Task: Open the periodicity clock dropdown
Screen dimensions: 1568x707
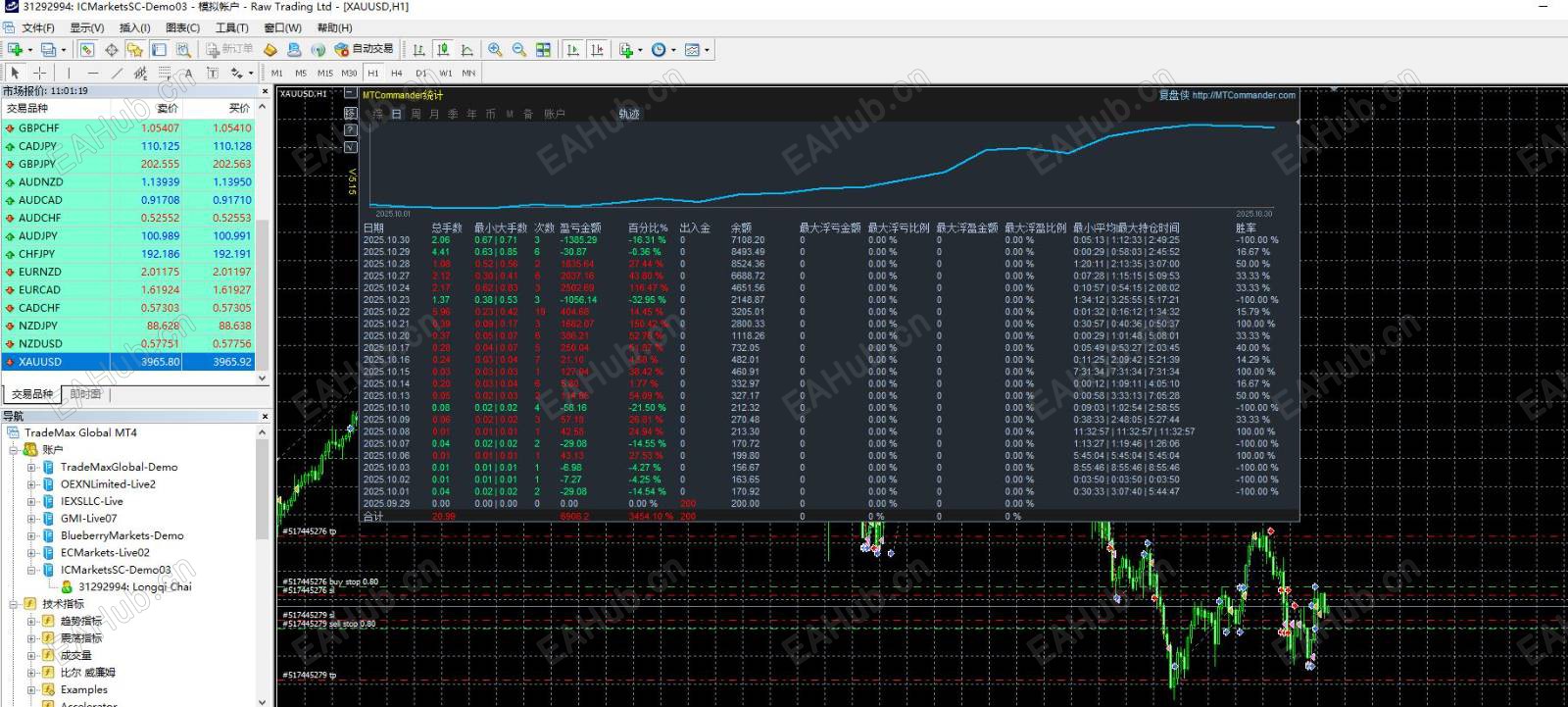Action: 662,49
